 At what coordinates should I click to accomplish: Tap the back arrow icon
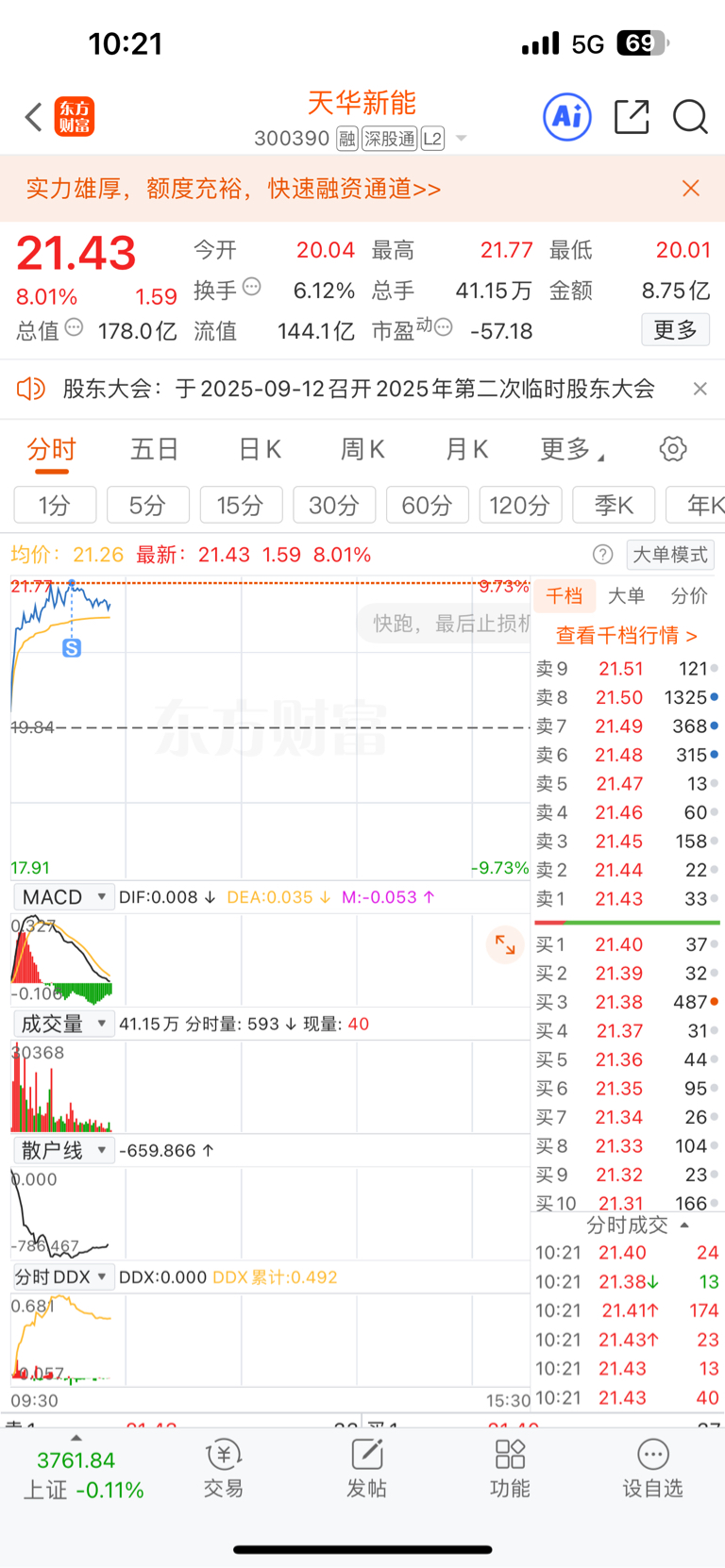coord(34,117)
